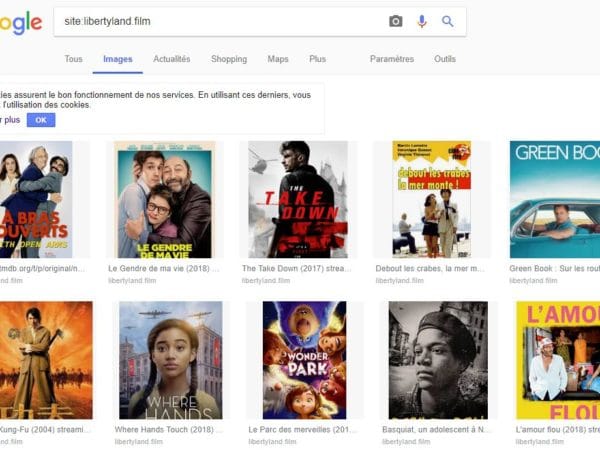Click the magnifying glass search icon
The image size is (600, 450).
point(447,21)
